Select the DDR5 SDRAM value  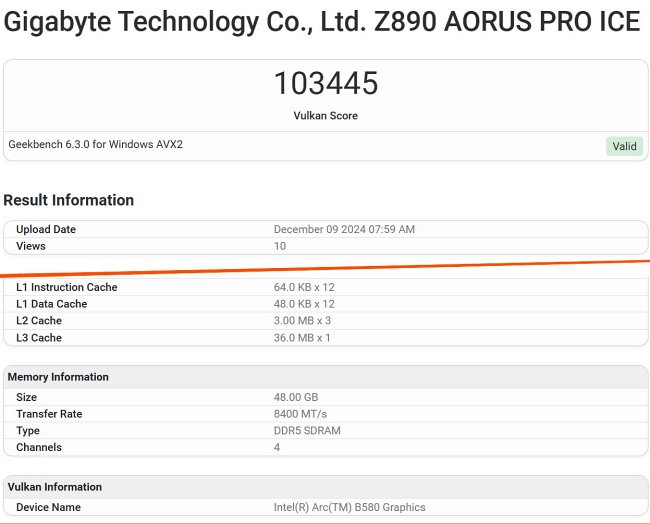[307, 430]
